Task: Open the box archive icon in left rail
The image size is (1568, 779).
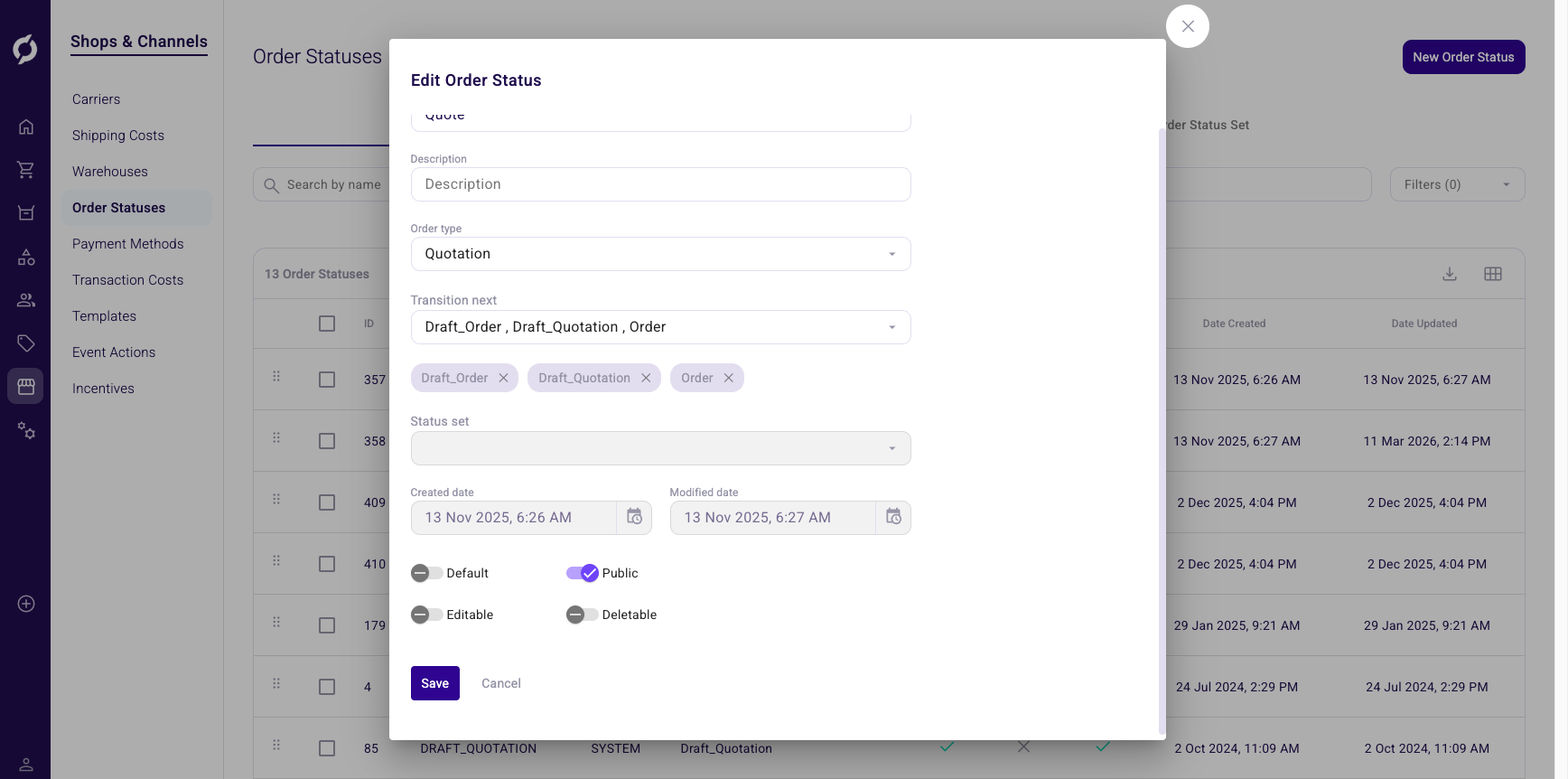Action: (26, 213)
